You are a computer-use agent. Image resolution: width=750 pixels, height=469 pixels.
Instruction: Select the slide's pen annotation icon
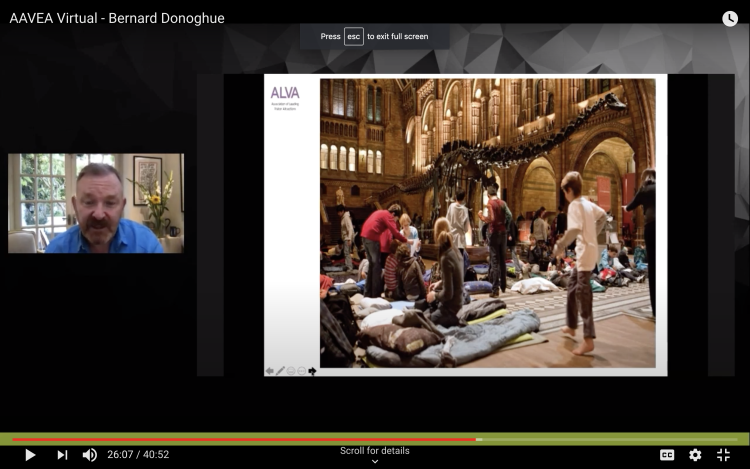tap(281, 371)
